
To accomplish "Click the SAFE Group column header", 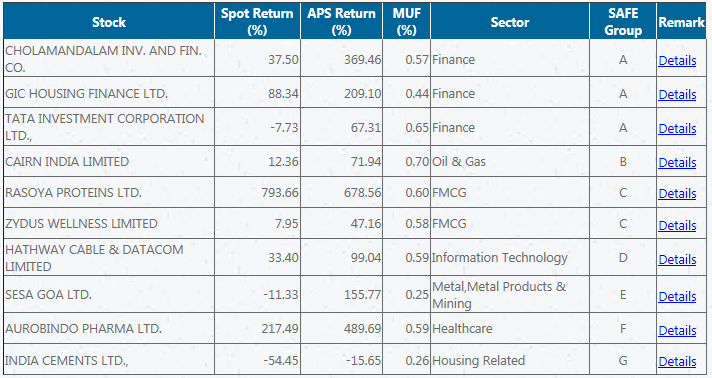I will 623,21.
